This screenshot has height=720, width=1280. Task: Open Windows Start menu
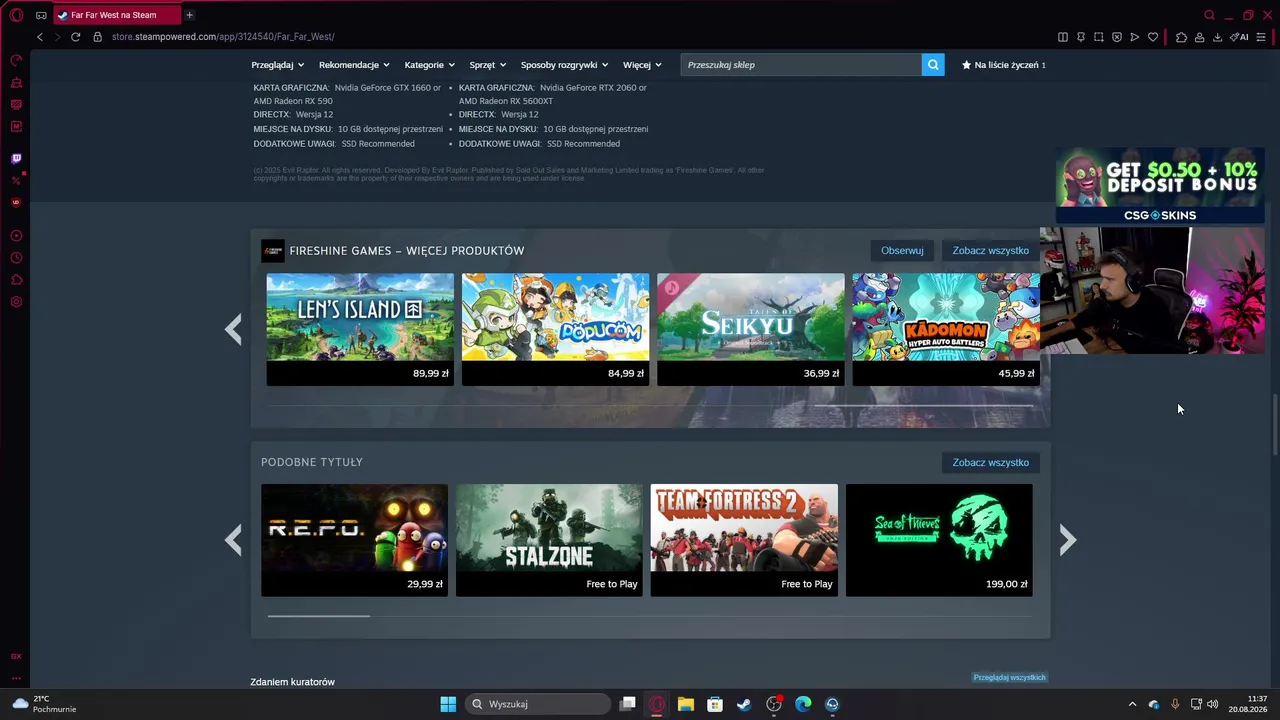pos(448,704)
